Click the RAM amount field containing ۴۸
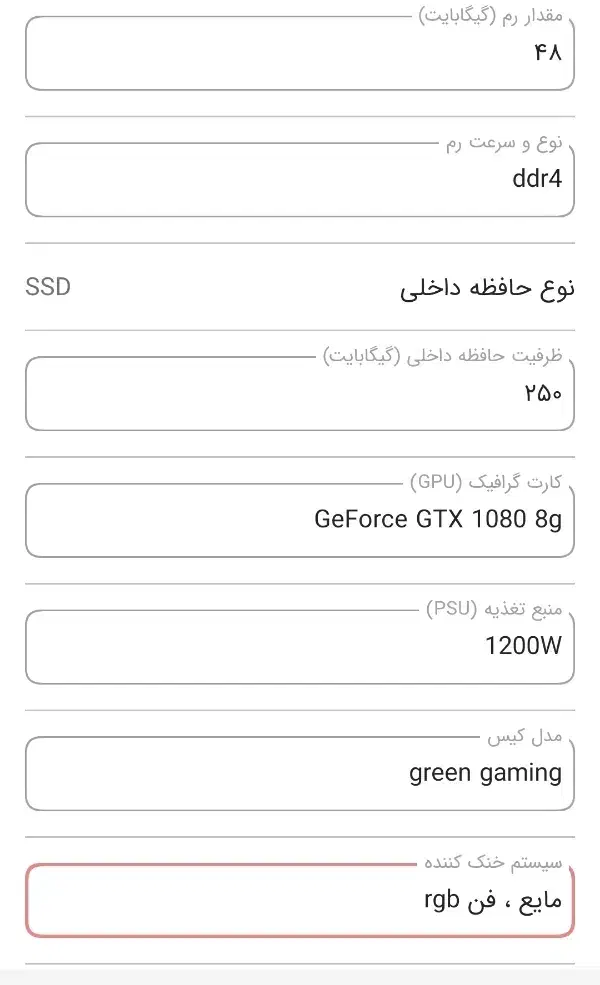 coord(300,52)
